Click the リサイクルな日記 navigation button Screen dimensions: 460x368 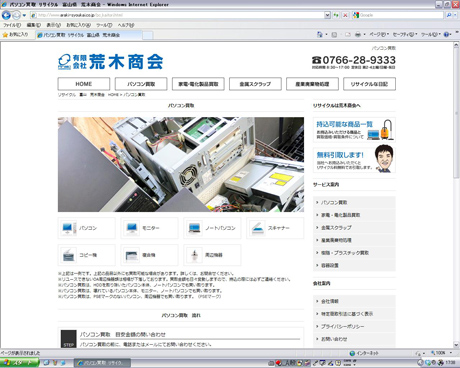tap(369, 84)
